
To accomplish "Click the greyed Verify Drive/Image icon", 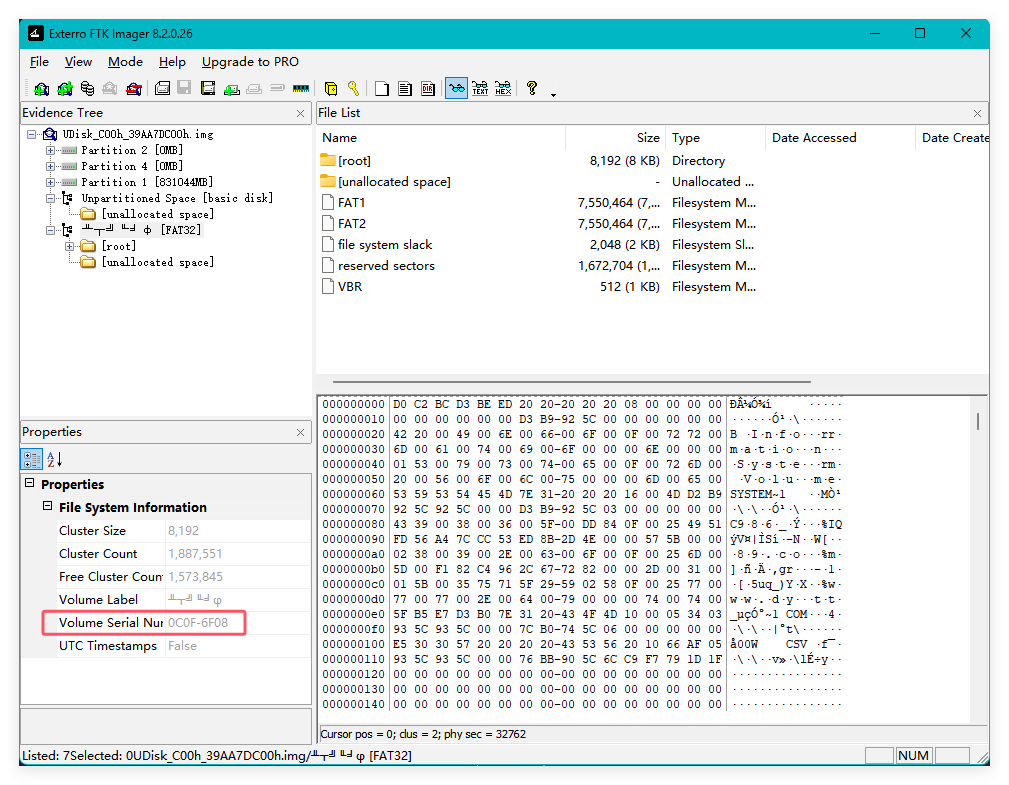I will click(x=277, y=89).
